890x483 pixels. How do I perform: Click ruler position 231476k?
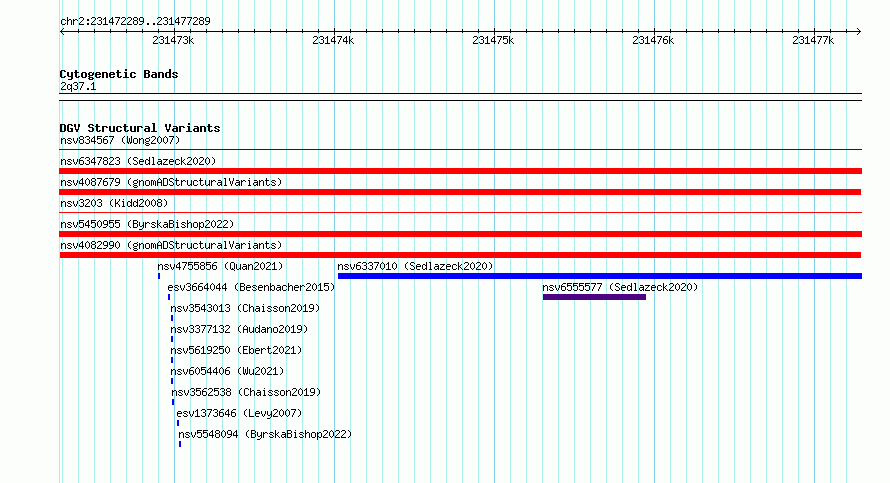coord(653,40)
